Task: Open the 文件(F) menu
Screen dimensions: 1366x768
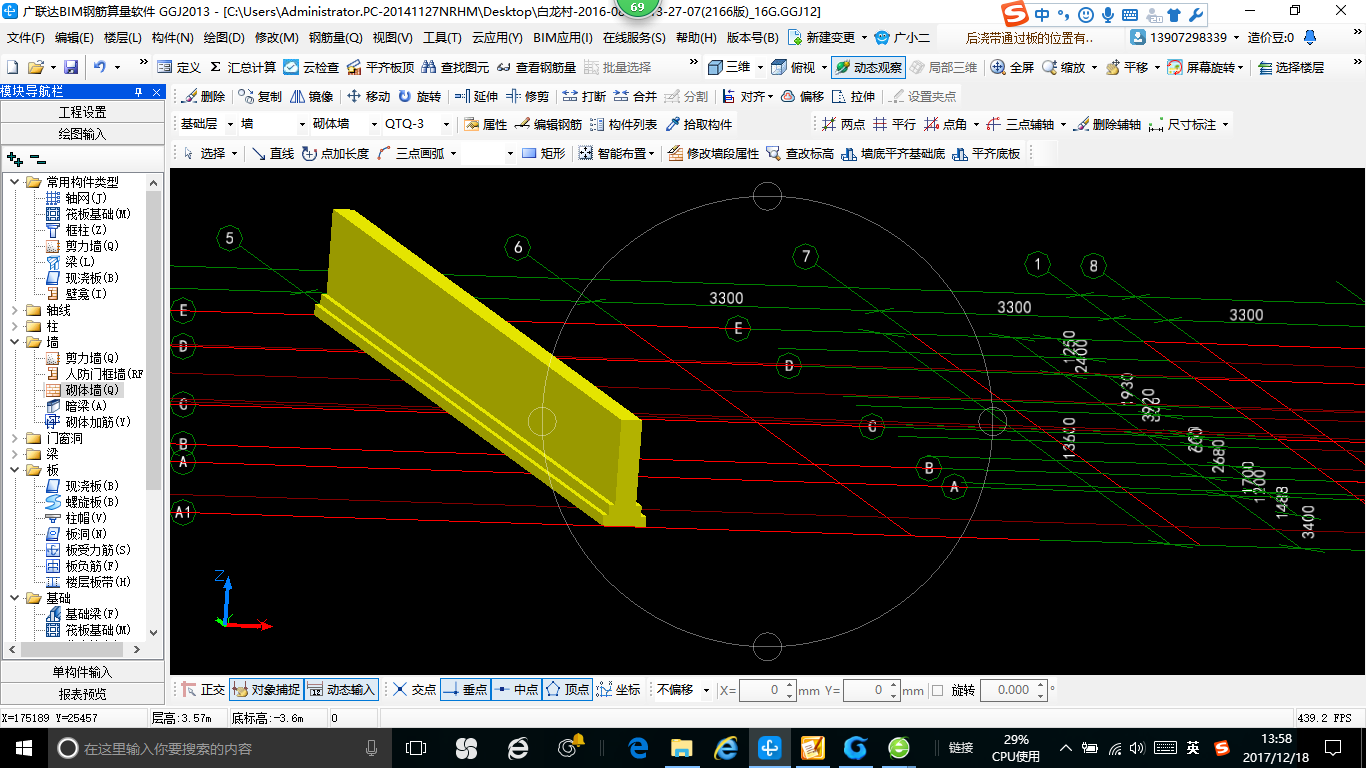Action: pyautogui.click(x=25, y=37)
